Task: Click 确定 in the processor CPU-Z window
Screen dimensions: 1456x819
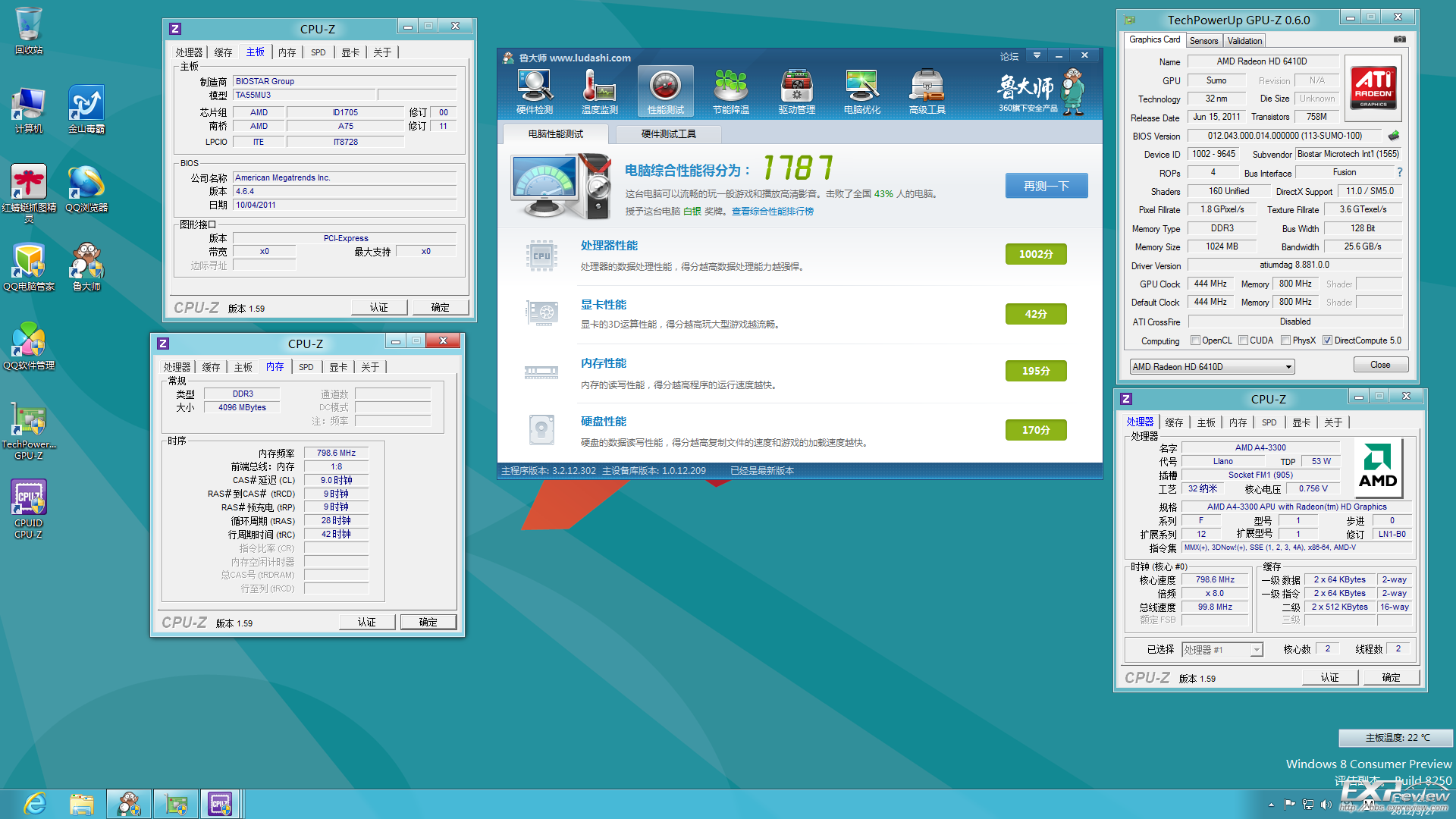Action: click(1392, 677)
